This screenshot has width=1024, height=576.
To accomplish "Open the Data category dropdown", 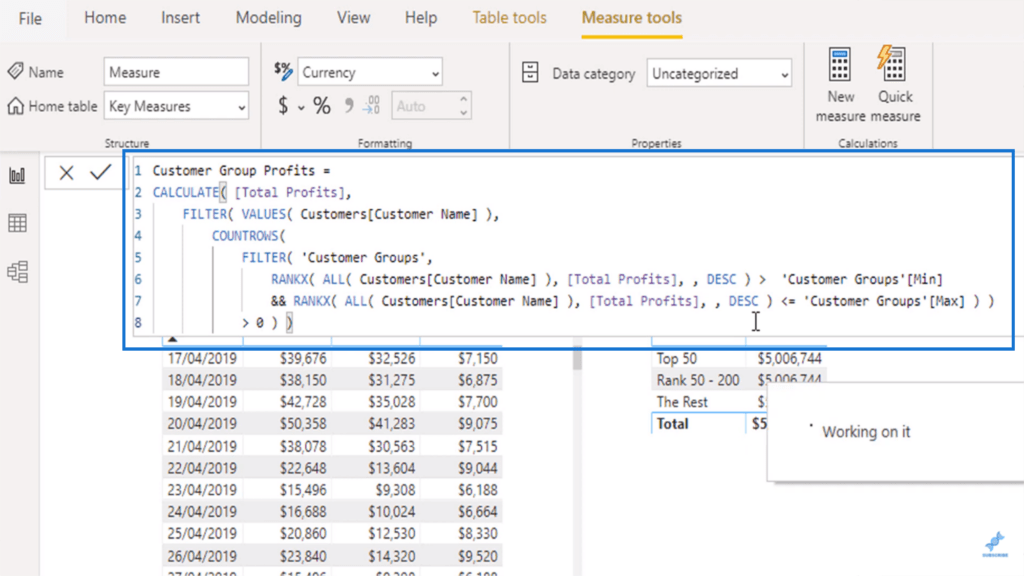I will point(719,73).
